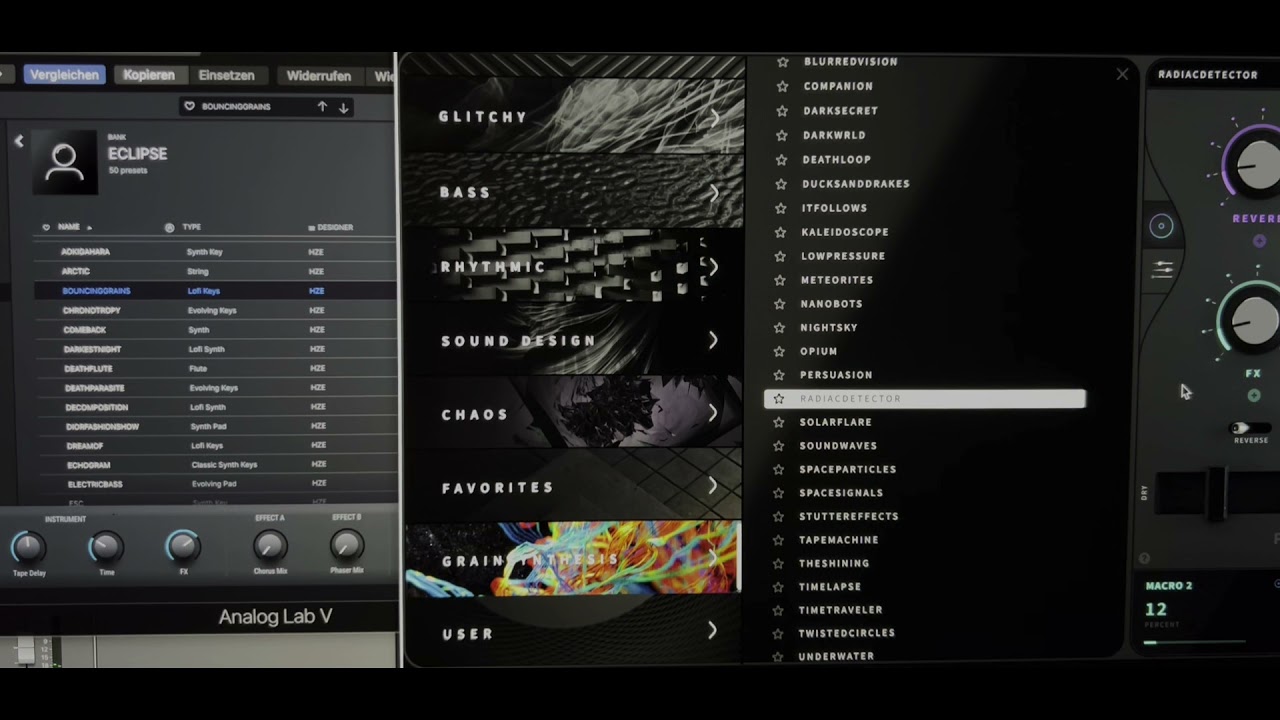Click the blue FX knob in Analog Lab
This screenshot has width=1280, height=720.
183,546
